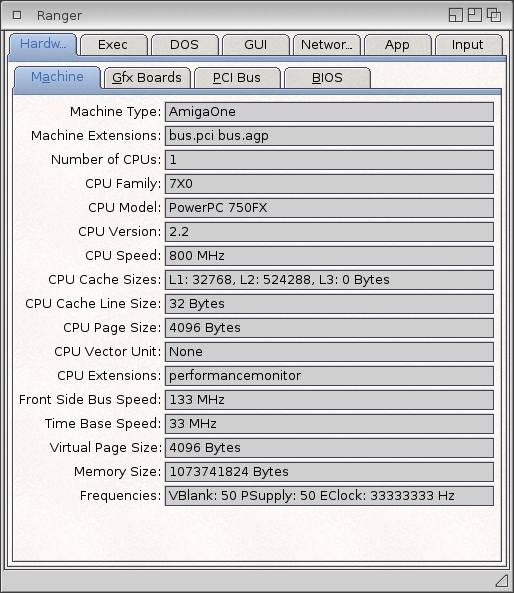Click the zoom gadget in title bar

475,15
